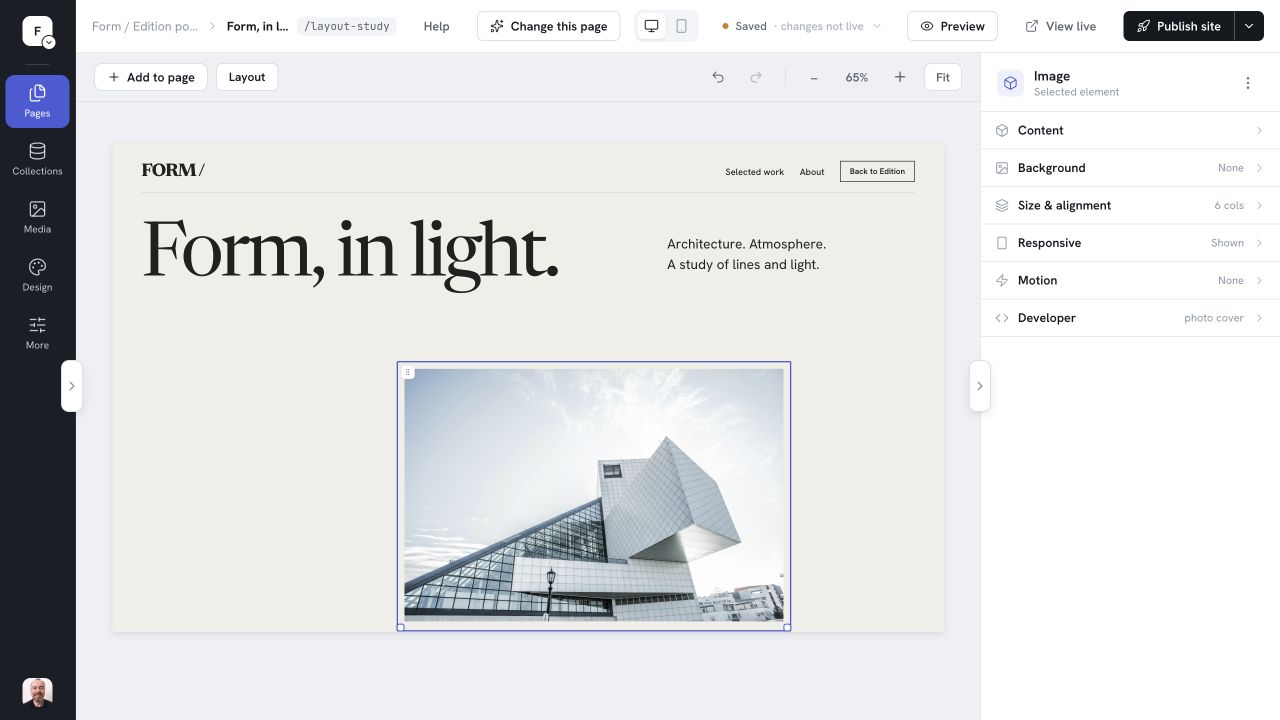Zoom in with the plus button
1280x720 pixels.
tap(900, 77)
